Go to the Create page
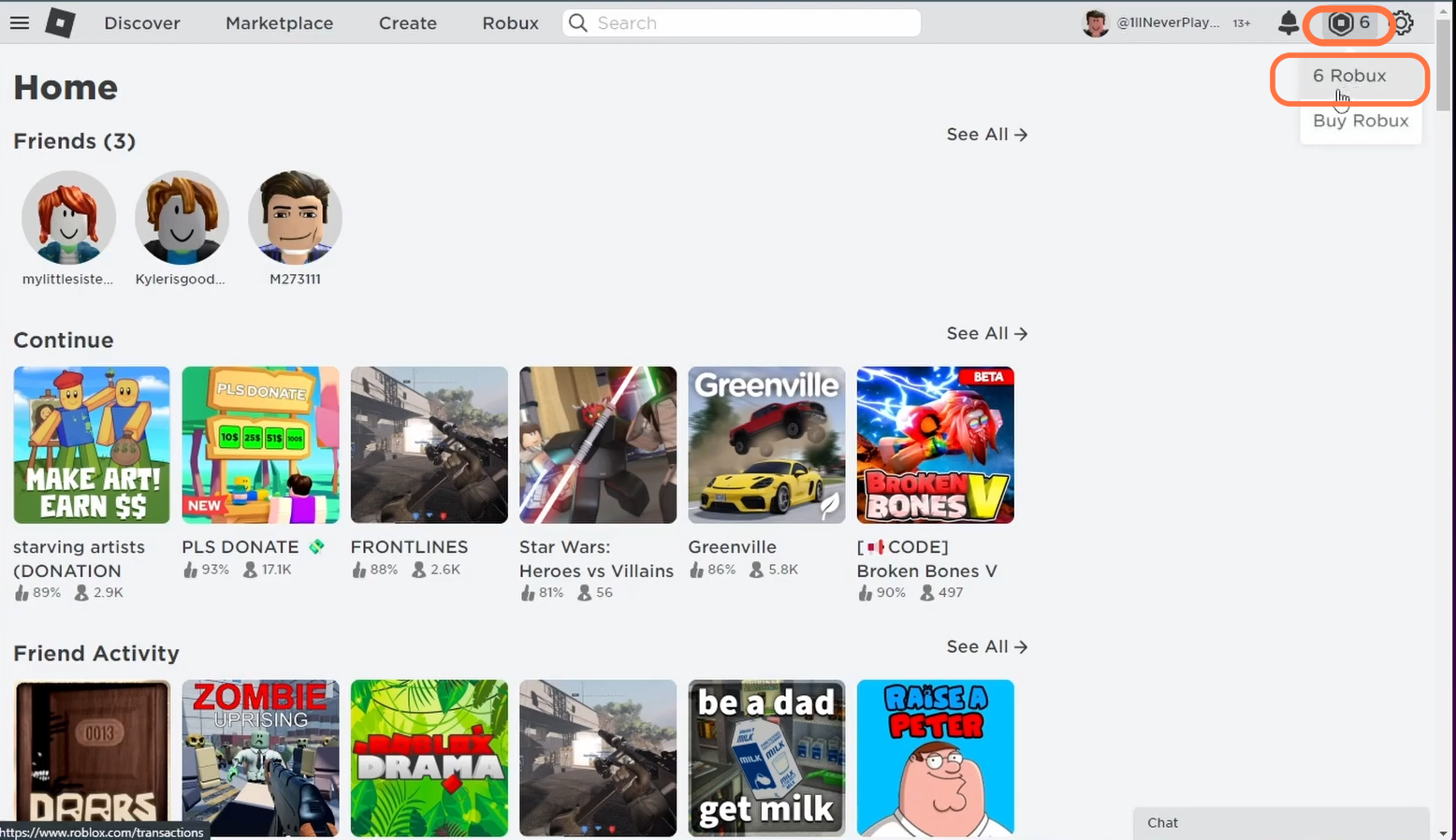Viewport: 1456px width, 840px height. [407, 22]
